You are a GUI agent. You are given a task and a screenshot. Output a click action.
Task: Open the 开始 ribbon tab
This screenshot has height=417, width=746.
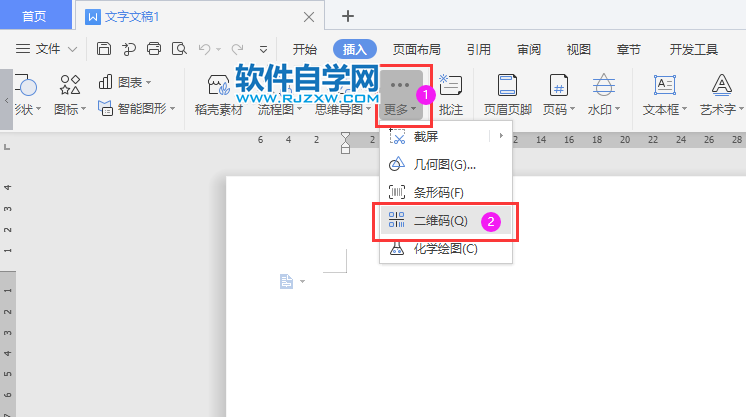point(304,49)
